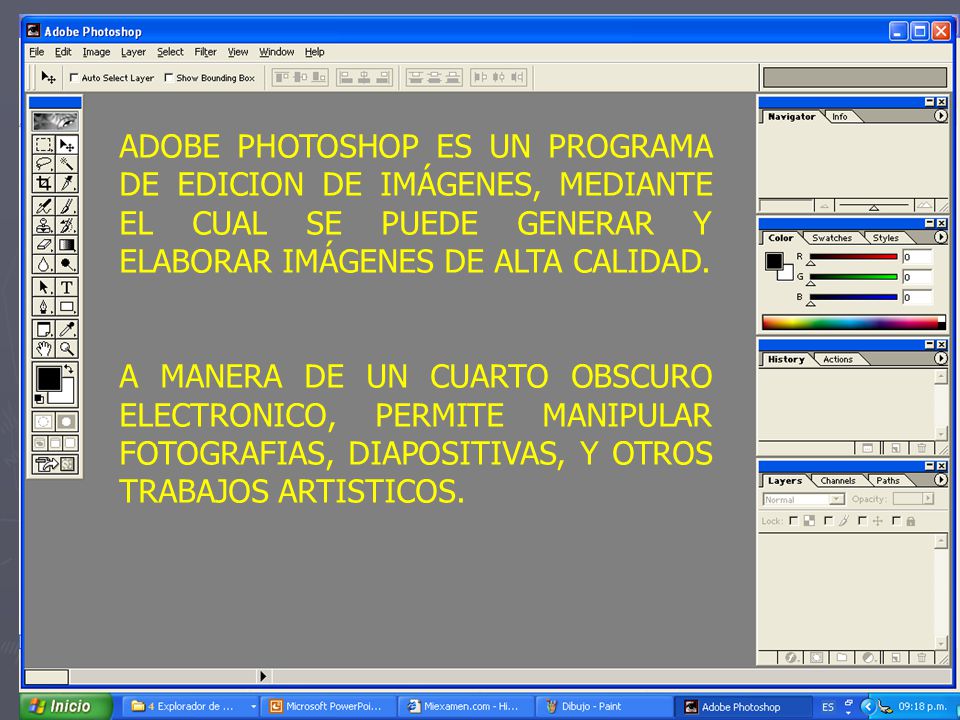Select the Eyedropper tool

click(x=66, y=329)
